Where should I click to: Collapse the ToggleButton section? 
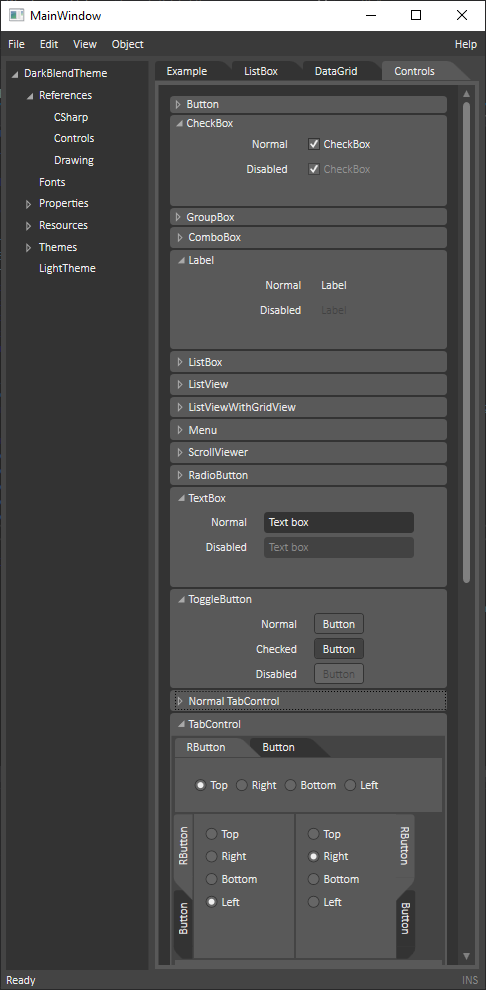[181, 600]
